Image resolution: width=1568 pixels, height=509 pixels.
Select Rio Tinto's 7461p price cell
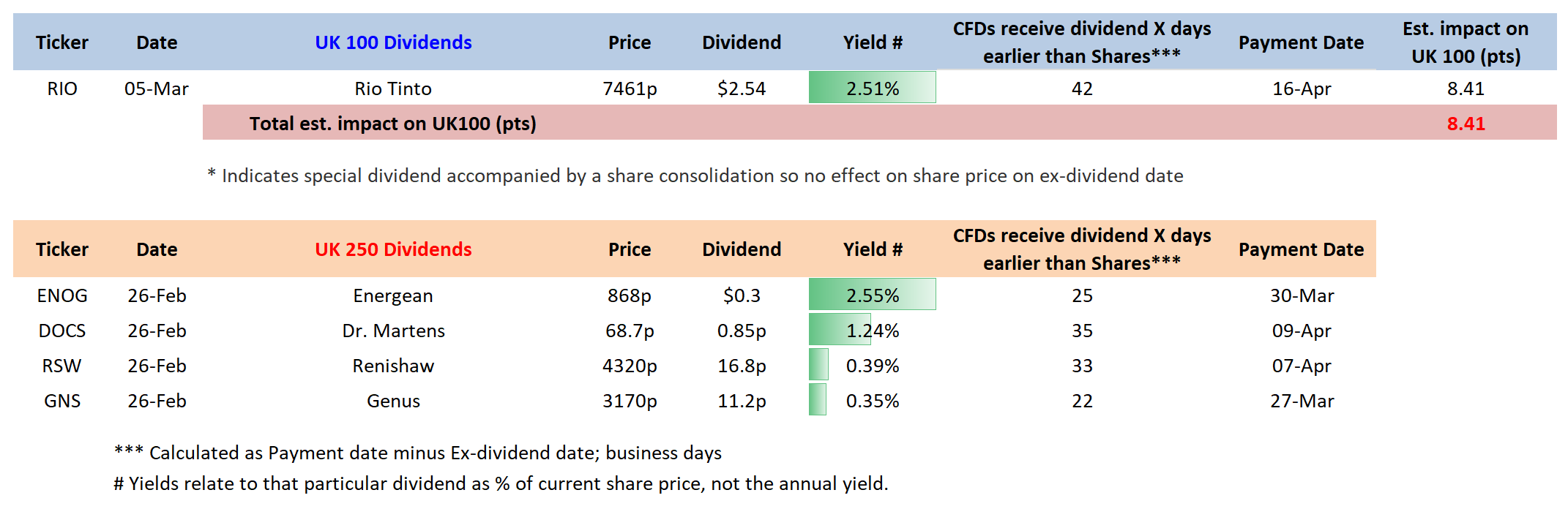(630, 88)
